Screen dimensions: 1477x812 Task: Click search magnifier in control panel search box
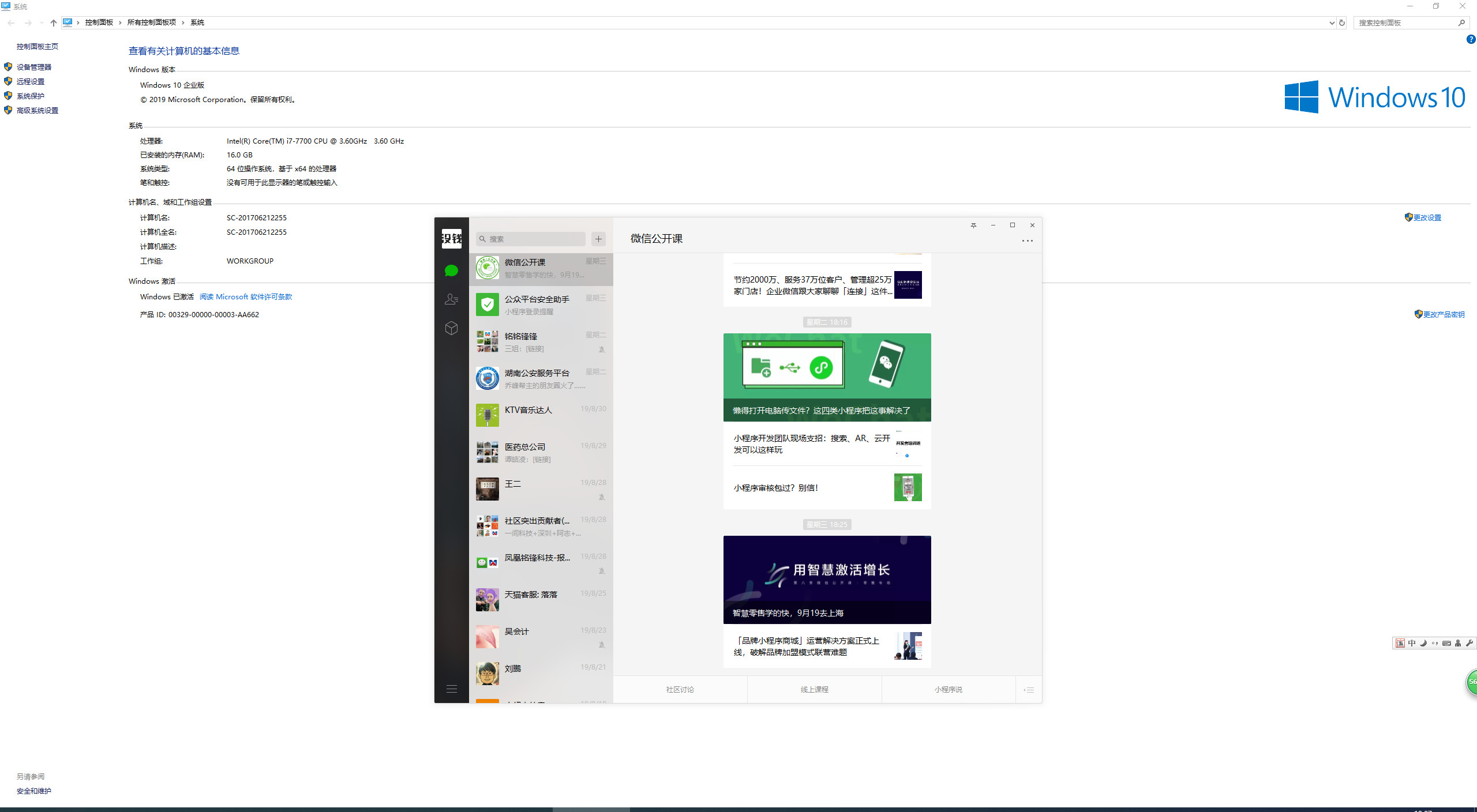(x=1461, y=22)
